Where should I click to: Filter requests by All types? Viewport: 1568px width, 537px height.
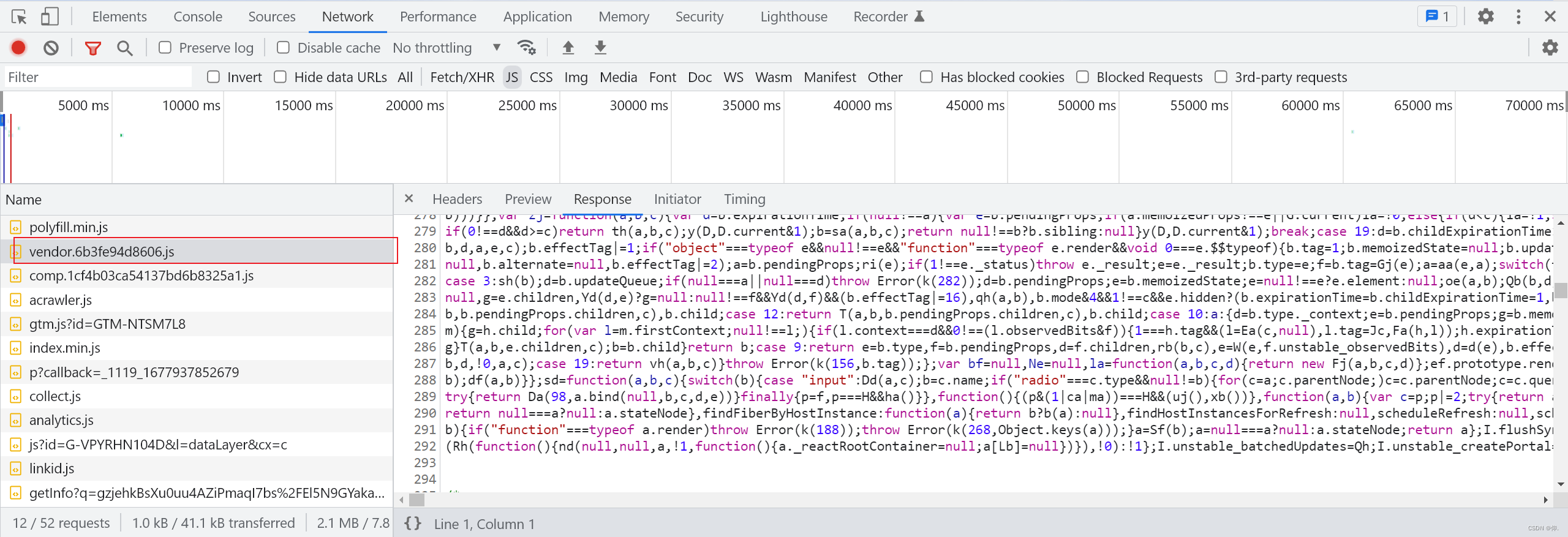[x=405, y=77]
